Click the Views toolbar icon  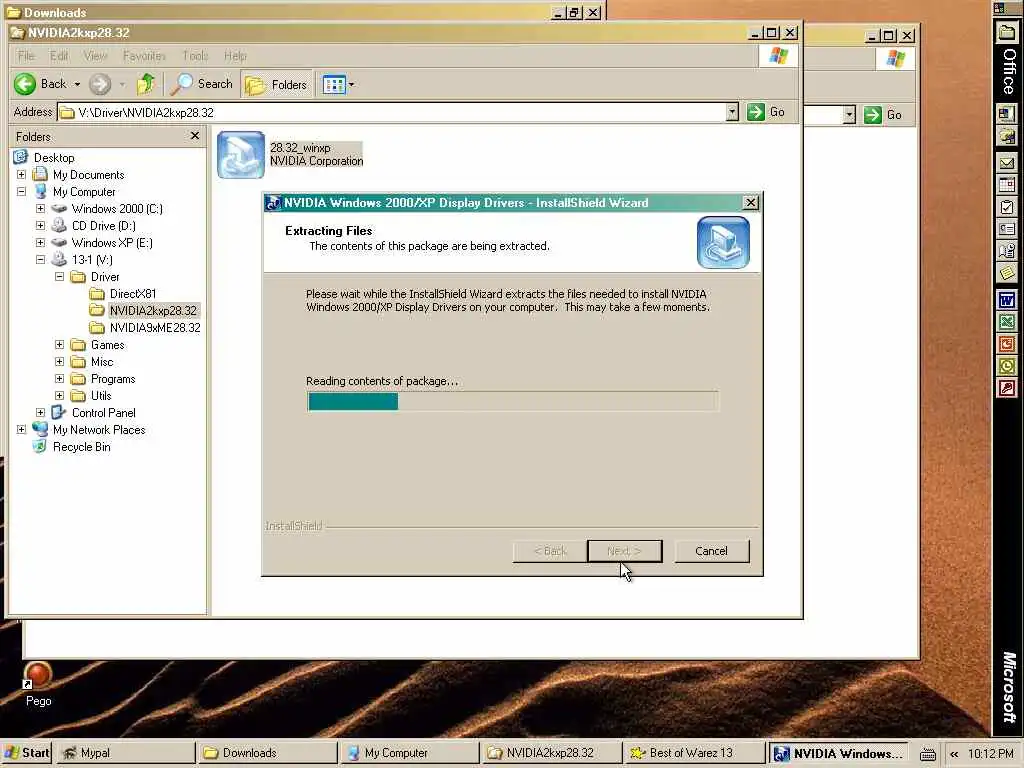(334, 85)
